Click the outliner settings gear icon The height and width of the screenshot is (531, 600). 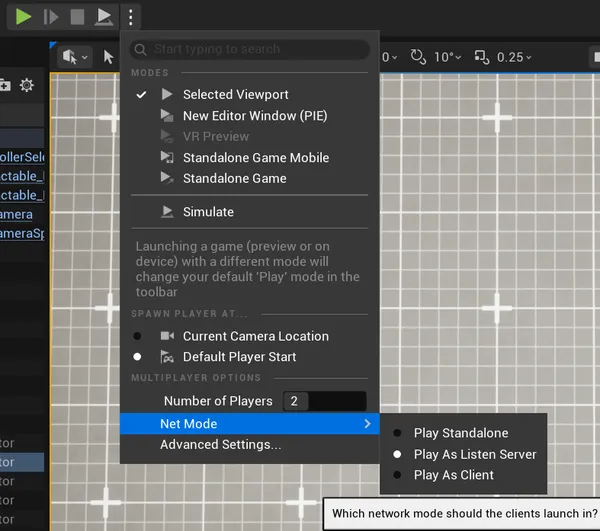[27, 85]
